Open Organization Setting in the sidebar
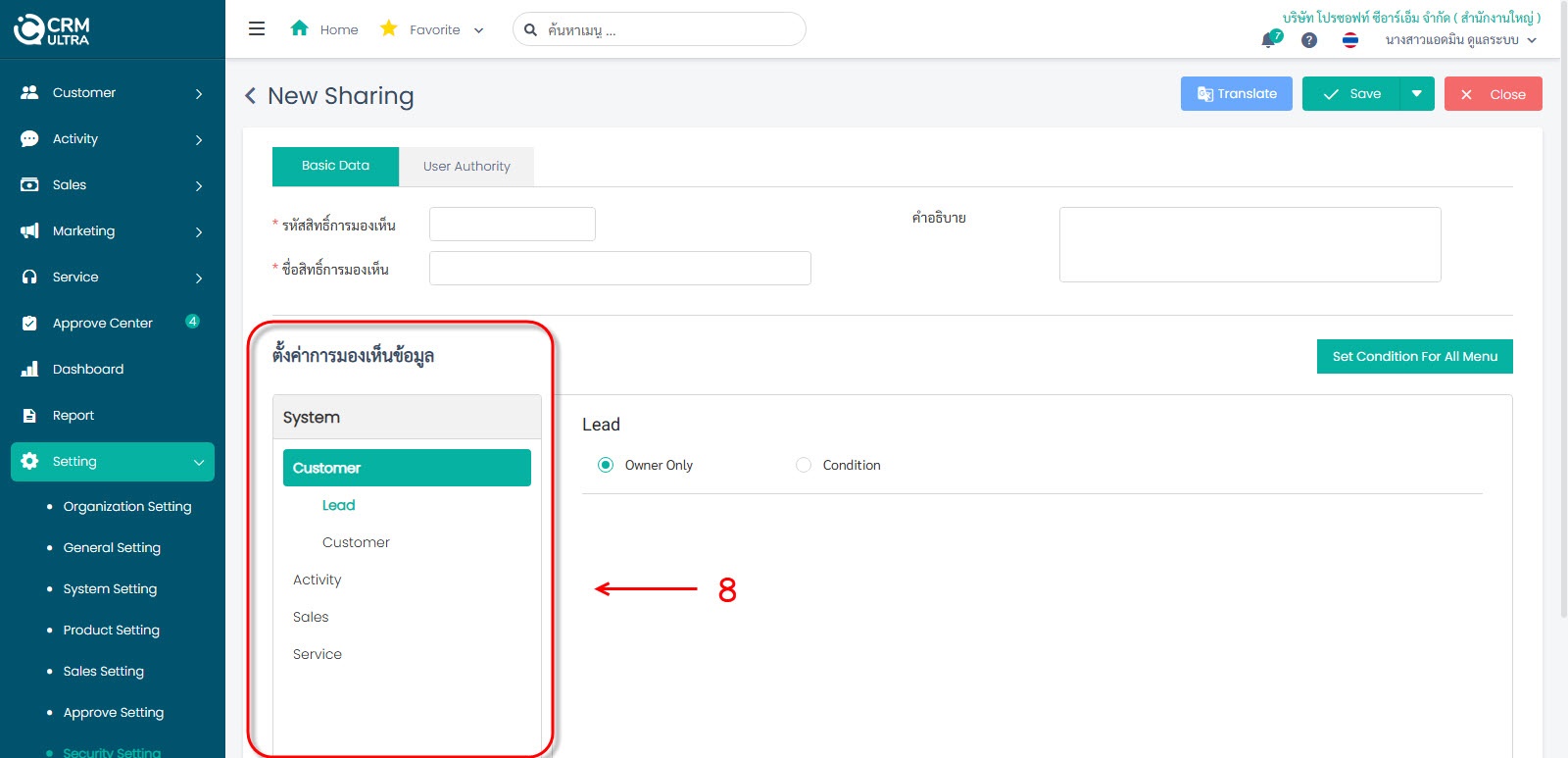The width and height of the screenshot is (1568, 758). (x=127, y=507)
